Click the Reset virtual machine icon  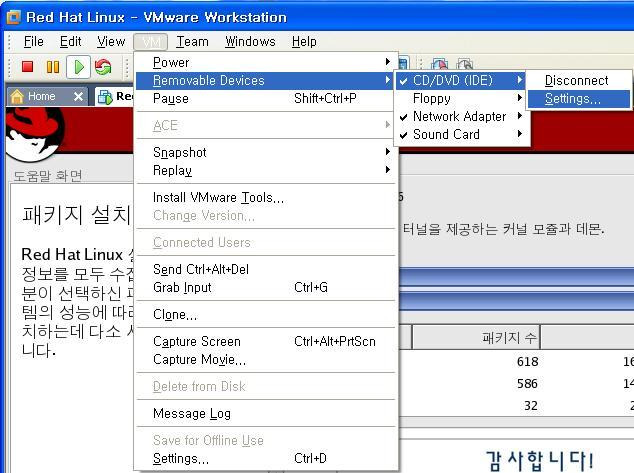point(103,67)
